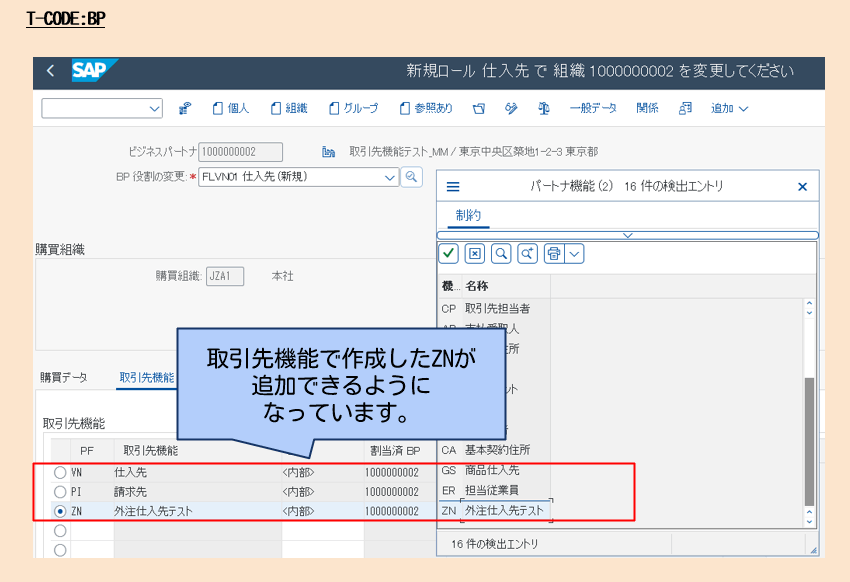Click the search list vertical scrollbar thumb
The width and height of the screenshot is (850, 582).
click(x=809, y=441)
